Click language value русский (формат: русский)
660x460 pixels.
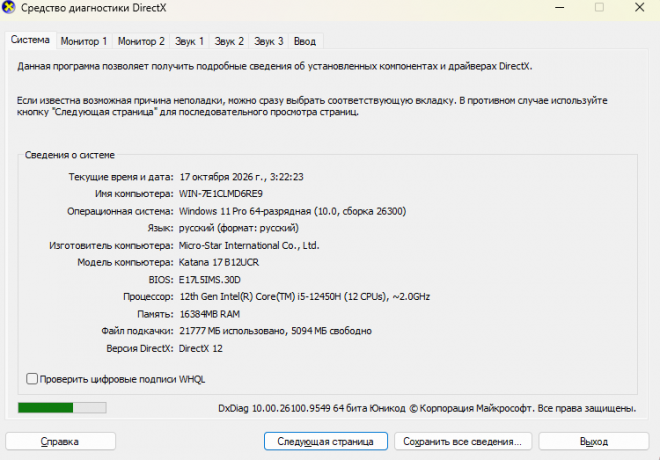click(239, 228)
